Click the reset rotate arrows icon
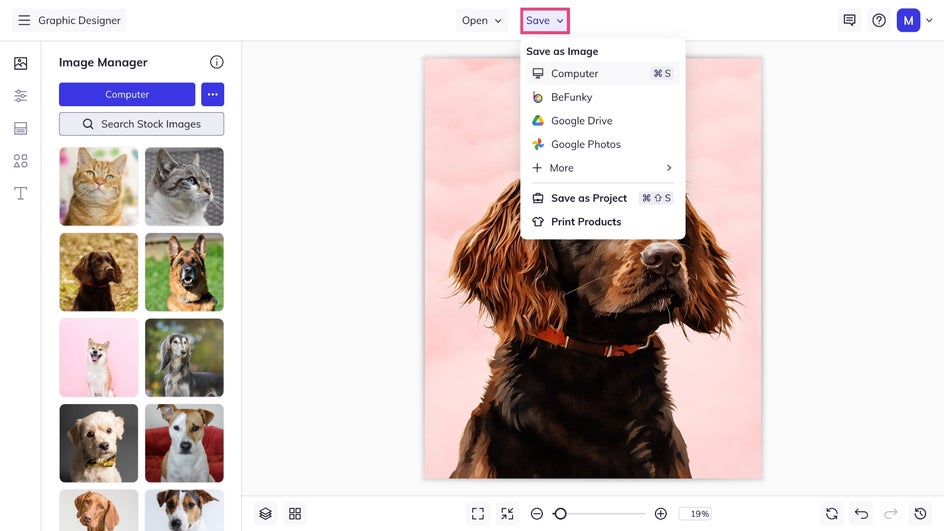This screenshot has height=531, width=944. [x=831, y=514]
